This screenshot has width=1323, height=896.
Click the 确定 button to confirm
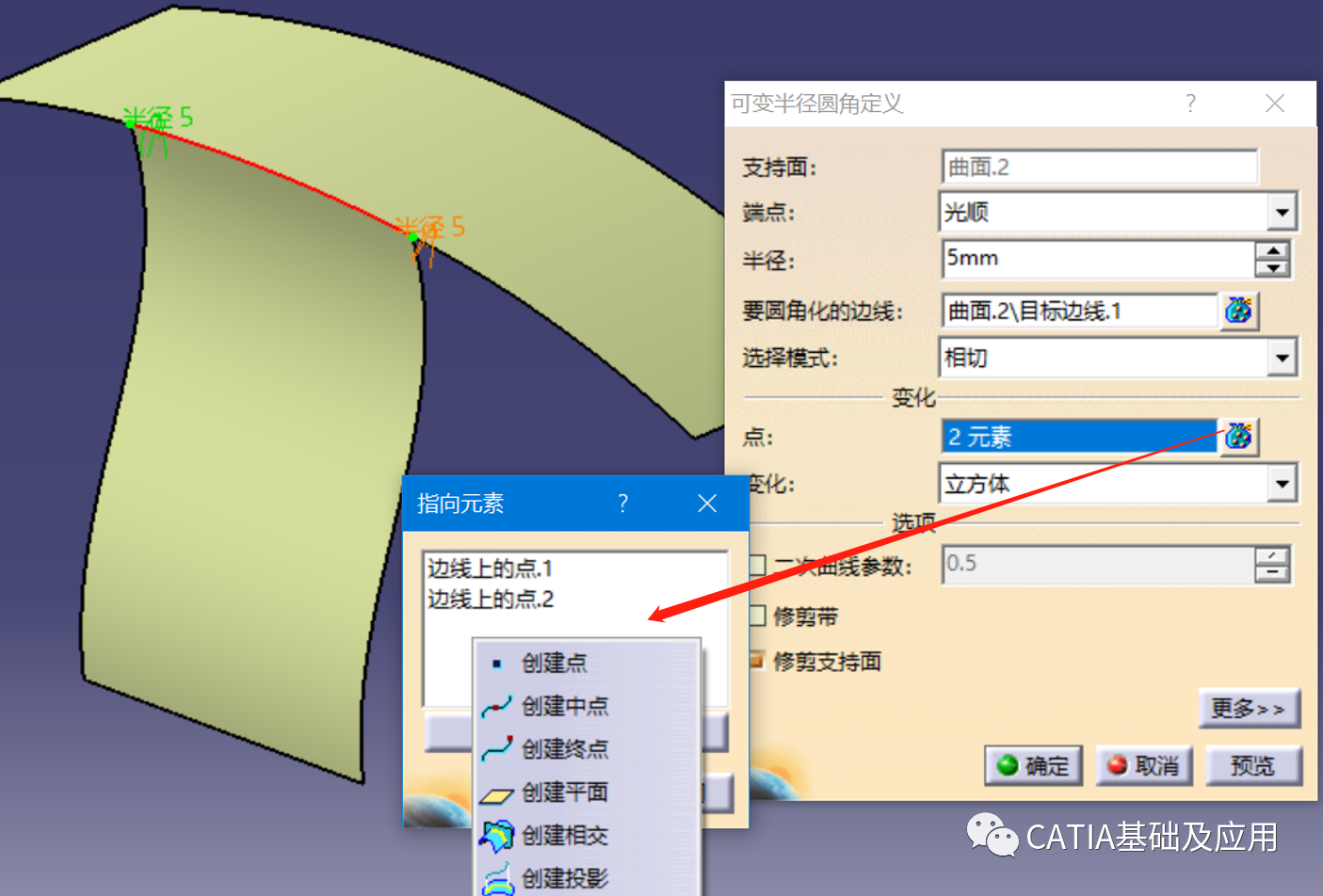tap(1034, 766)
